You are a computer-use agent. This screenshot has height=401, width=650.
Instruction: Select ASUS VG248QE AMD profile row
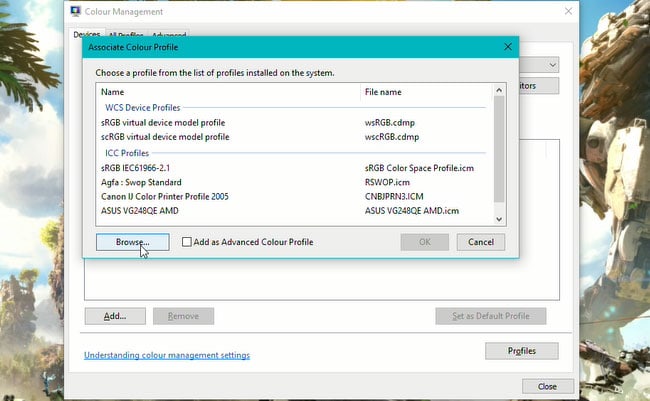pyautogui.click(x=294, y=211)
